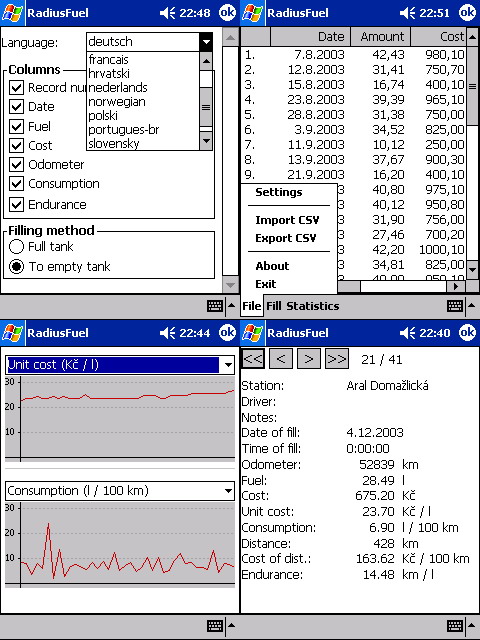Sort by Date column header
Image resolution: width=480 pixels, height=640 pixels.
pyautogui.click(x=310, y=37)
